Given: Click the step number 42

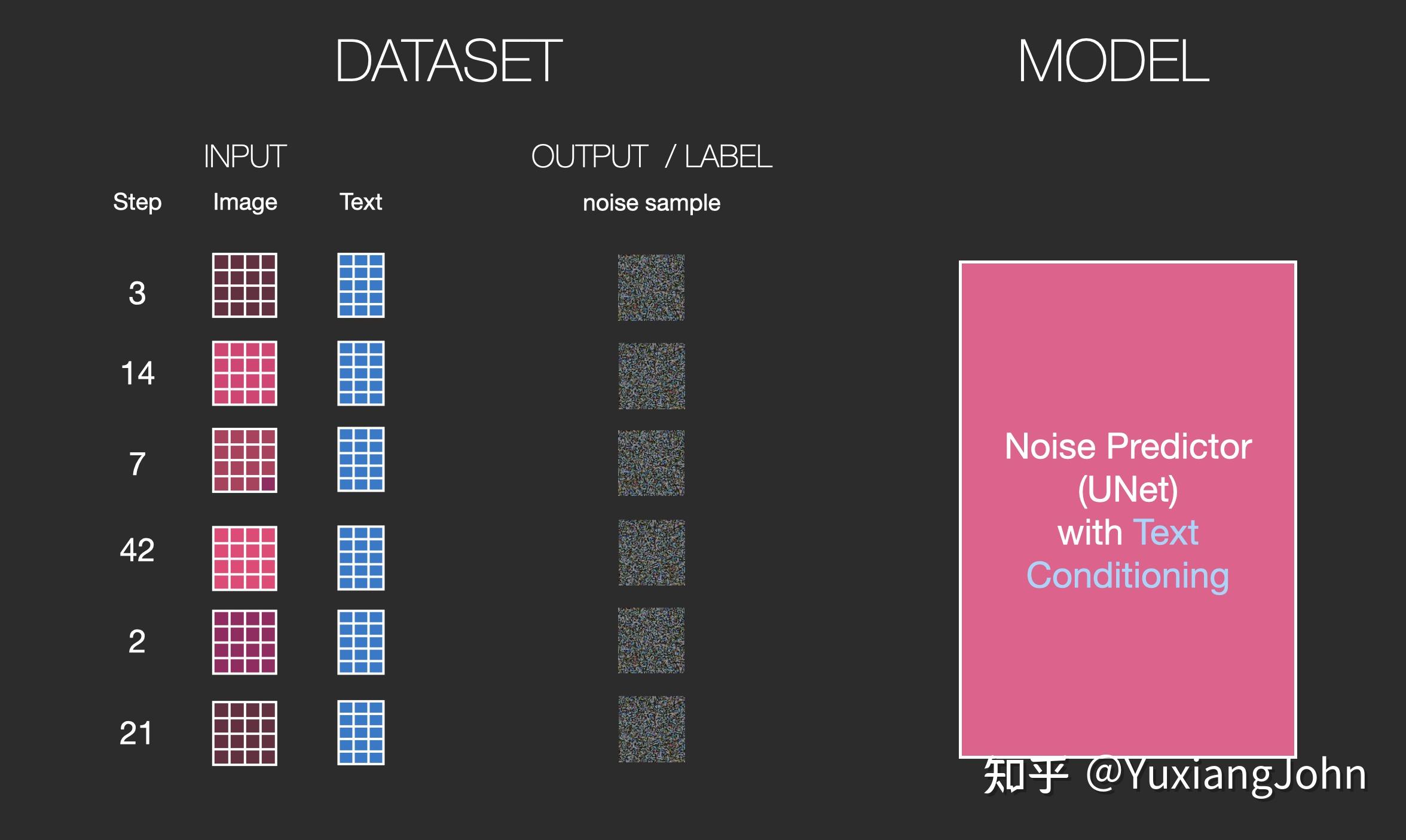Looking at the screenshot, I should [x=137, y=550].
